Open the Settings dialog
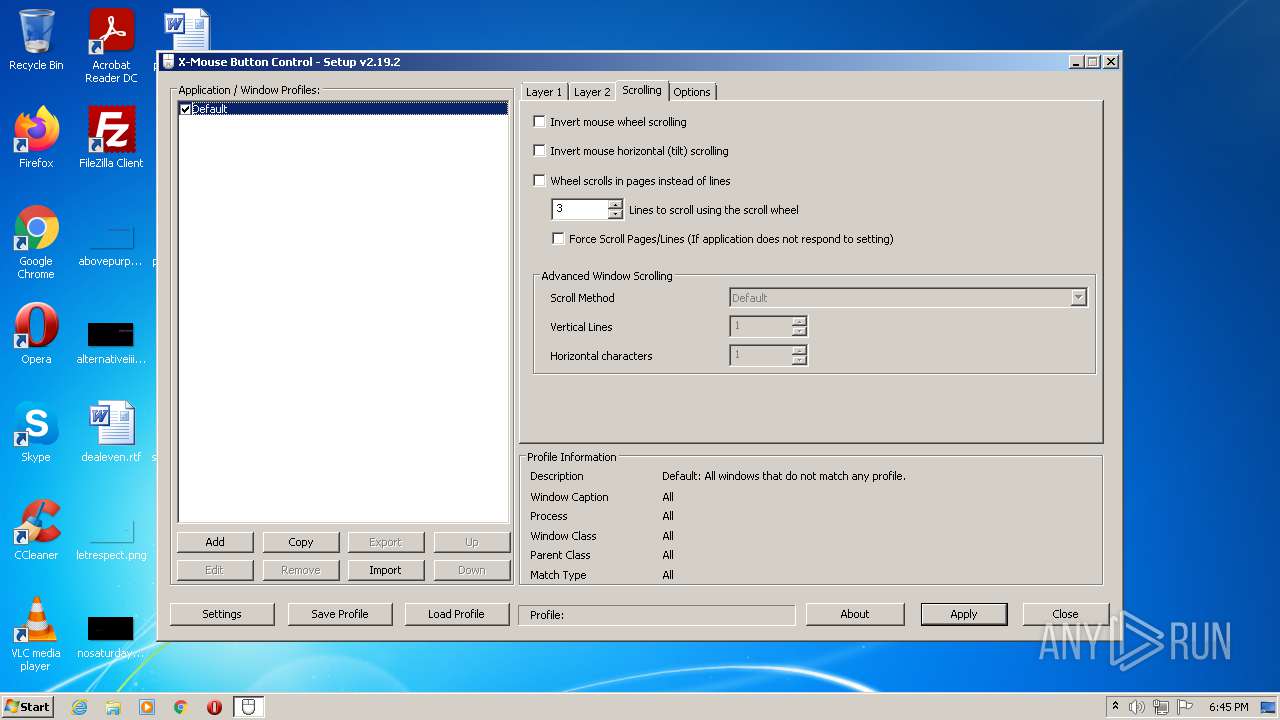 point(222,614)
